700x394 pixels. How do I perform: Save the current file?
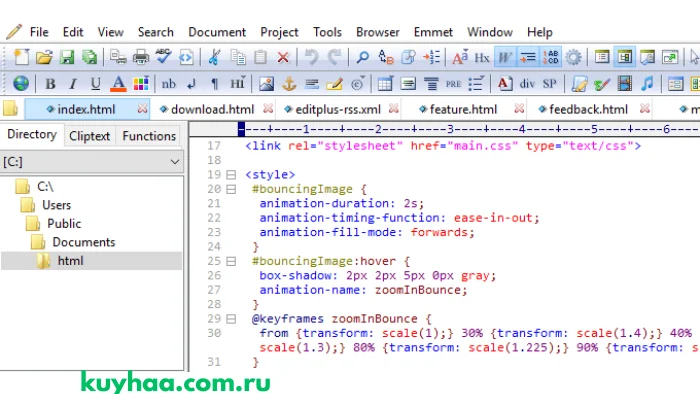pos(67,57)
